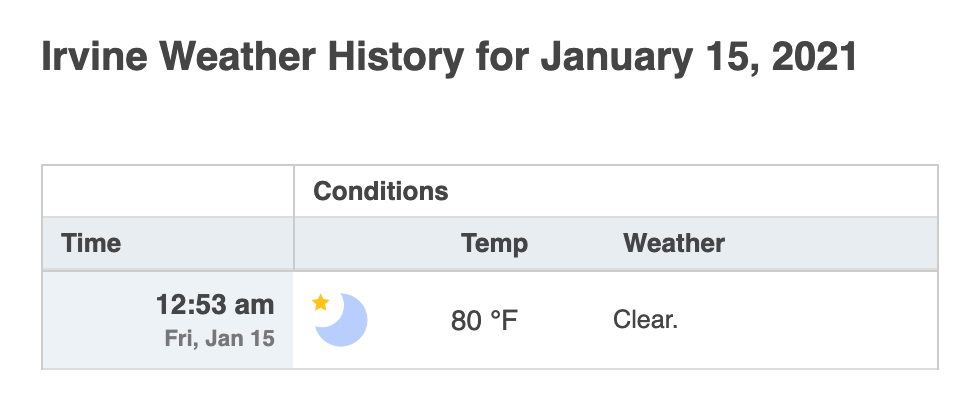Viewport: 974px width, 420px height.
Task: Click the Temp column header
Action: (x=494, y=243)
